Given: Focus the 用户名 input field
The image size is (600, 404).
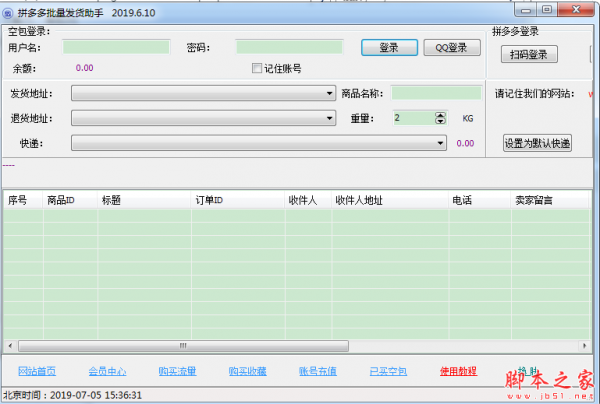Looking at the screenshot, I should [x=116, y=47].
